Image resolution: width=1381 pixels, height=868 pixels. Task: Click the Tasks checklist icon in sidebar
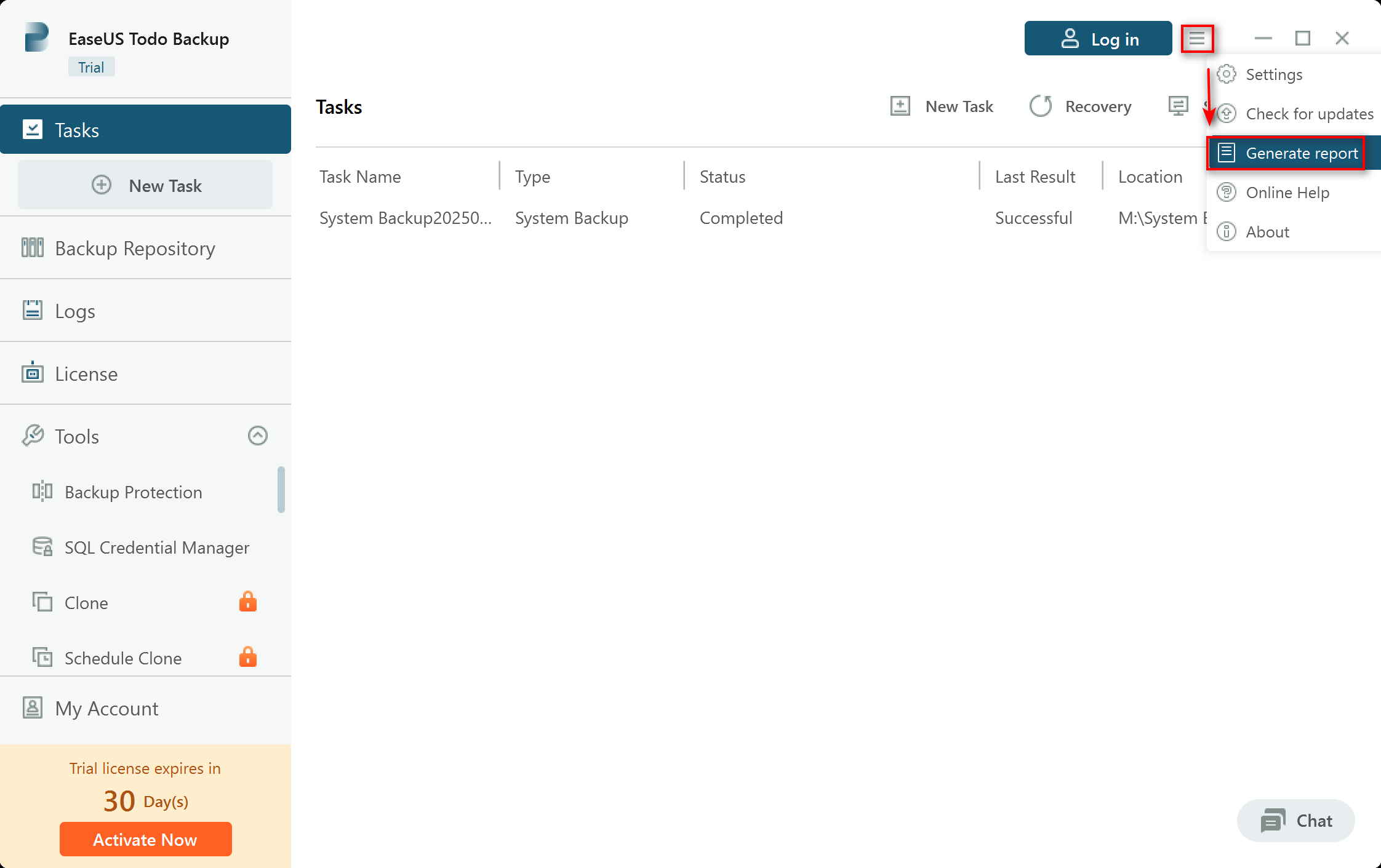[33, 130]
